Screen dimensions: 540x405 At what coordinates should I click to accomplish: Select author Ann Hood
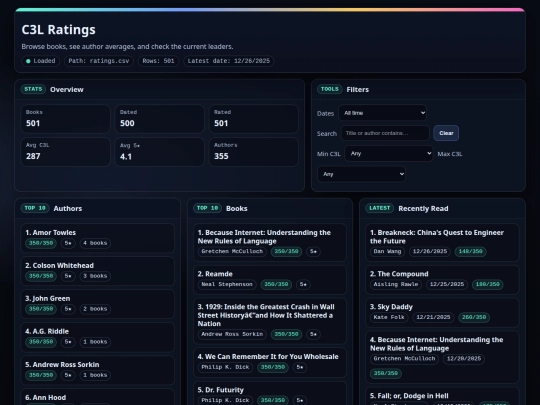tap(97, 397)
